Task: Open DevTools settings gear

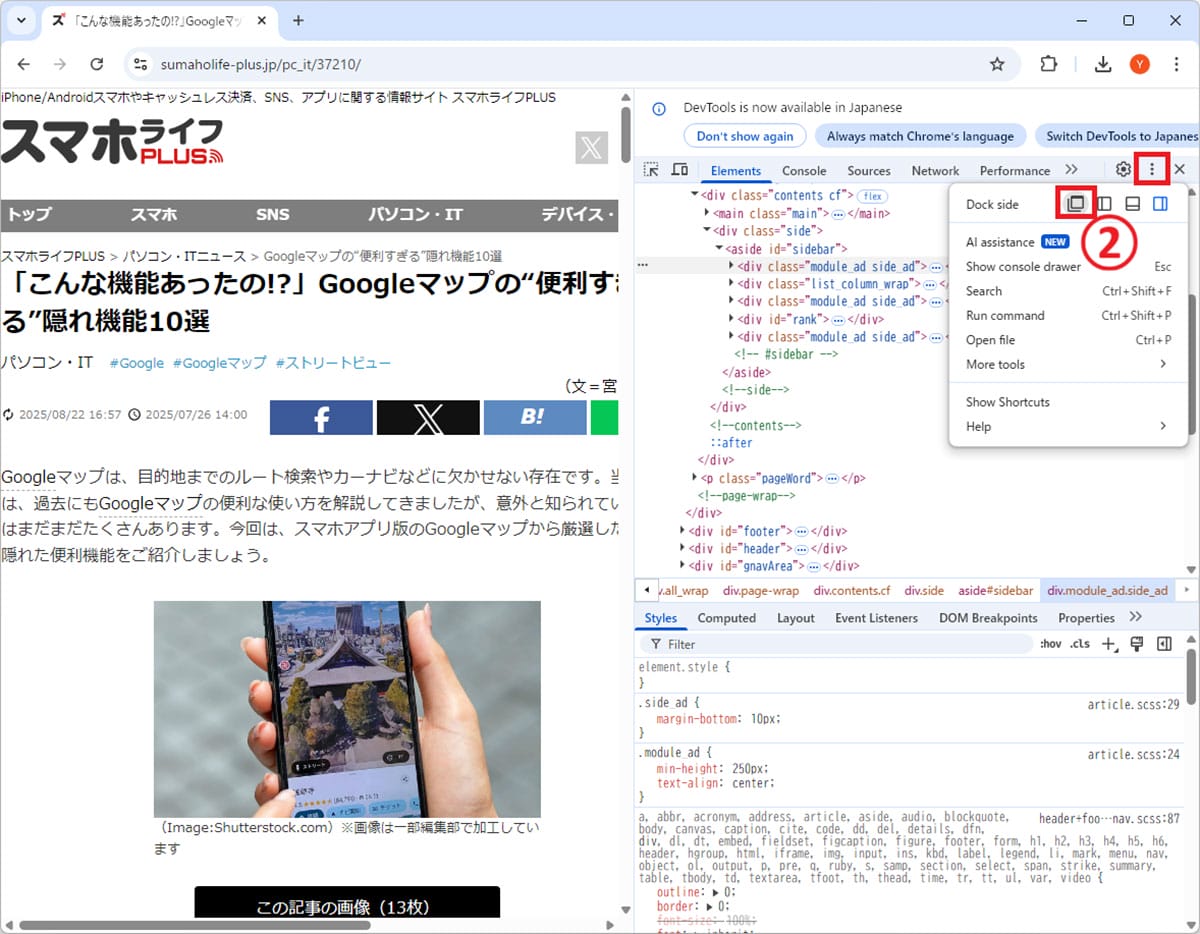Action: pyautogui.click(x=1123, y=170)
